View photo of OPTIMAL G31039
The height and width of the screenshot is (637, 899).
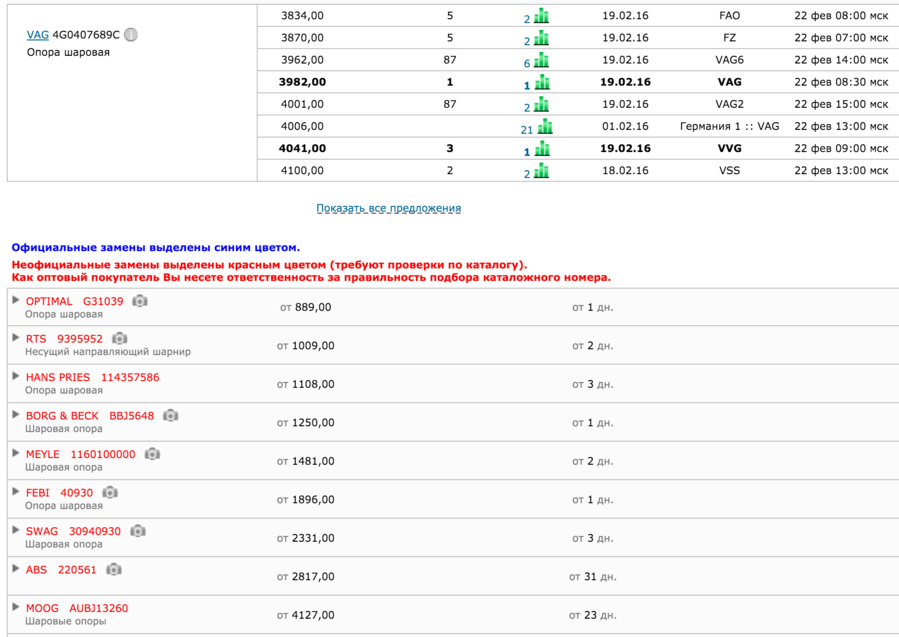[140, 301]
